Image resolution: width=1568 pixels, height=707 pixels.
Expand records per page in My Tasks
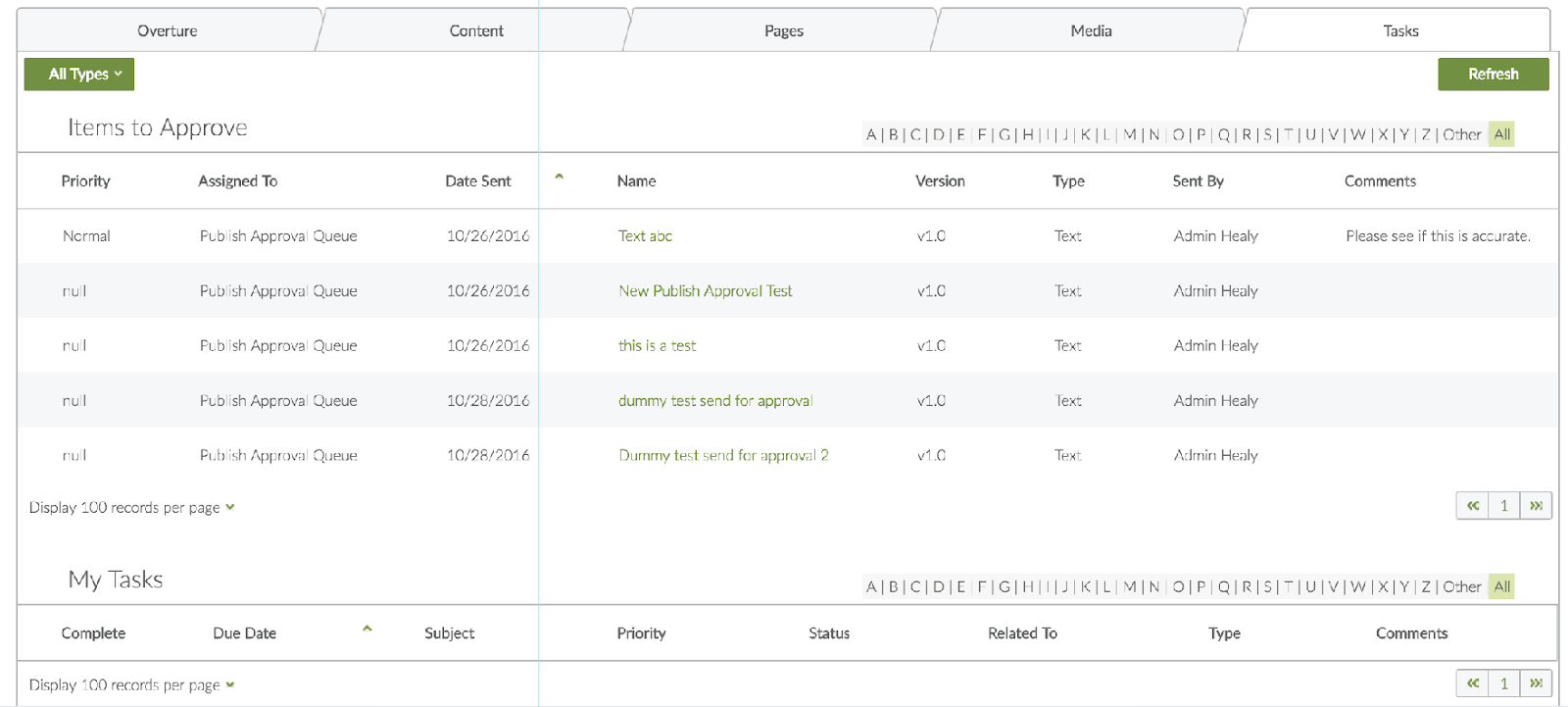coord(229,685)
